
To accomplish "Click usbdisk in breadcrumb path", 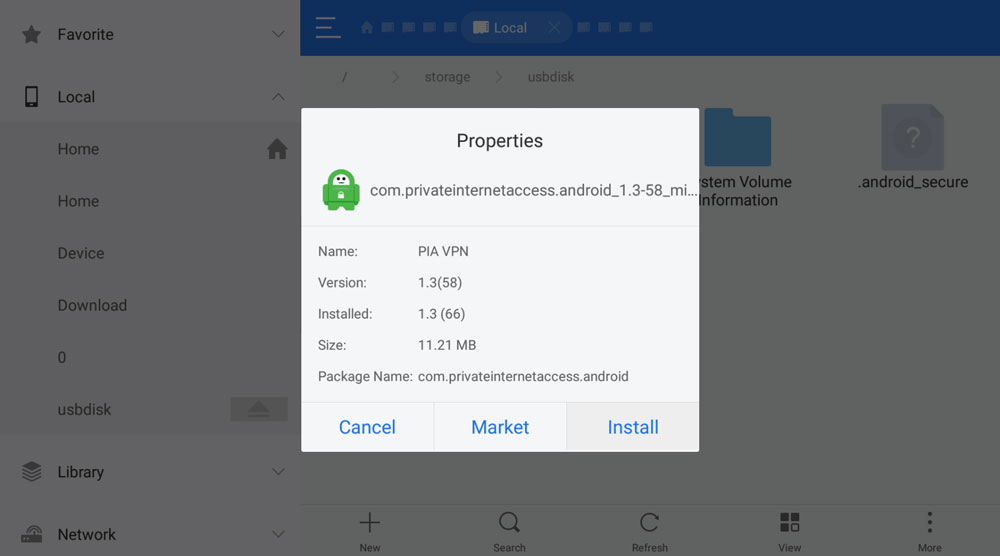I will click(550, 77).
